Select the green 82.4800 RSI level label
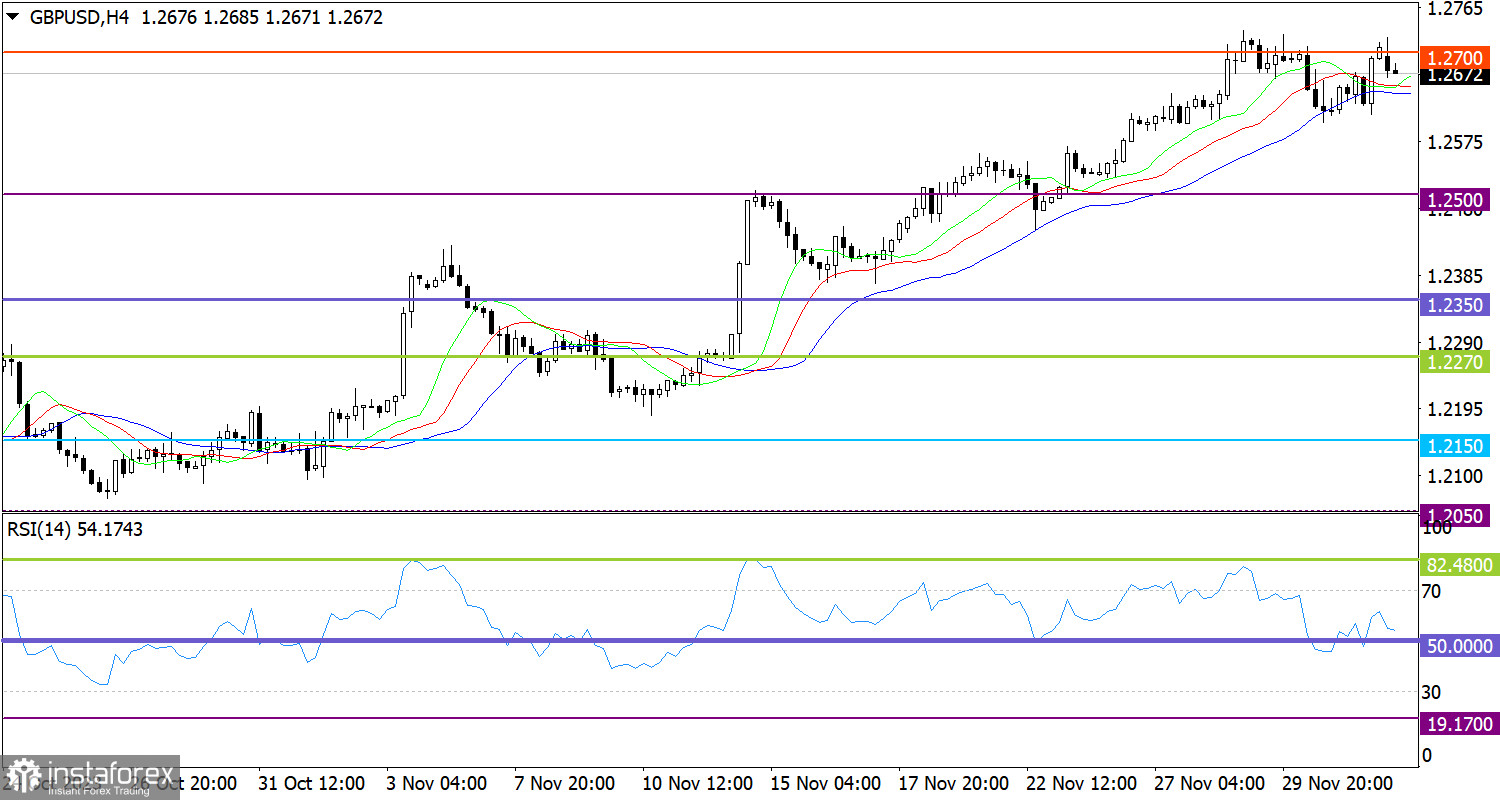The width and height of the screenshot is (1500, 800). pos(1458,565)
